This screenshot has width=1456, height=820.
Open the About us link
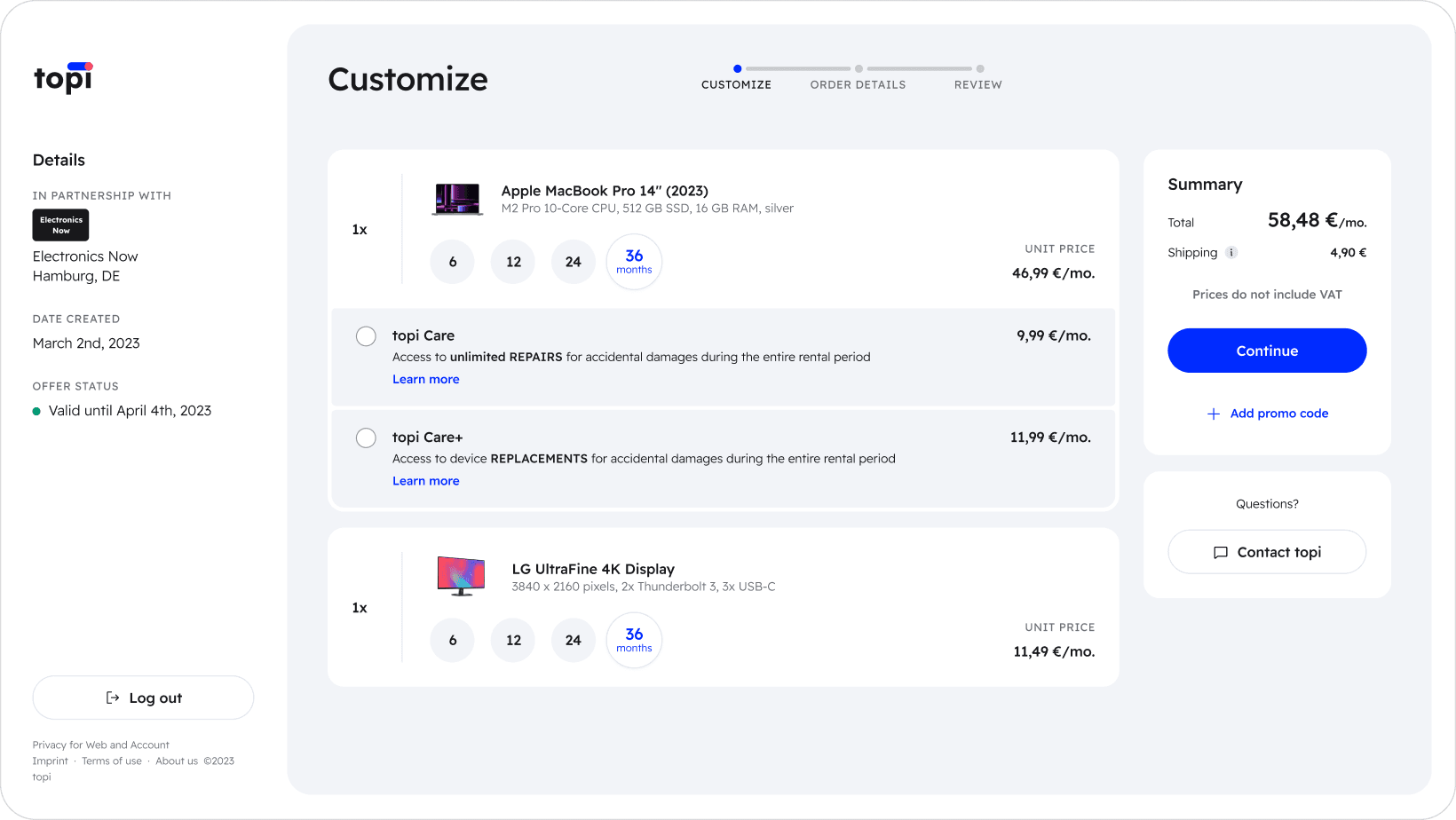click(x=177, y=761)
